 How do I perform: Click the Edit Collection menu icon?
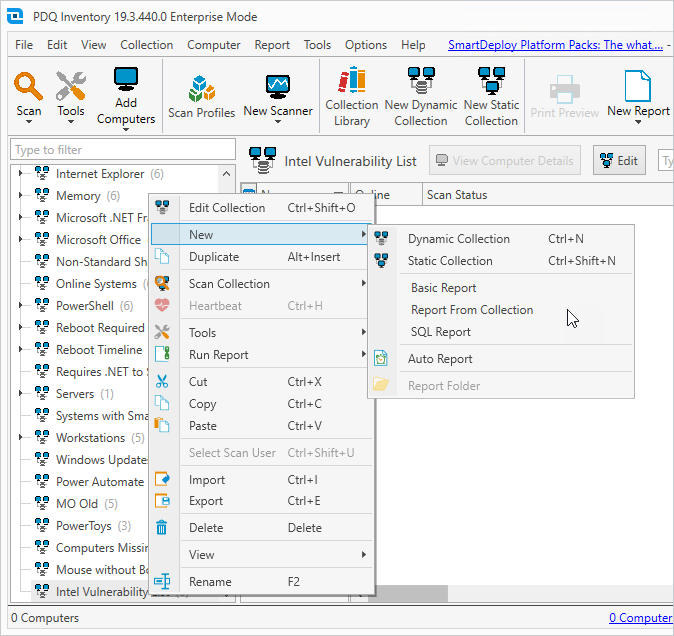pyautogui.click(x=162, y=207)
